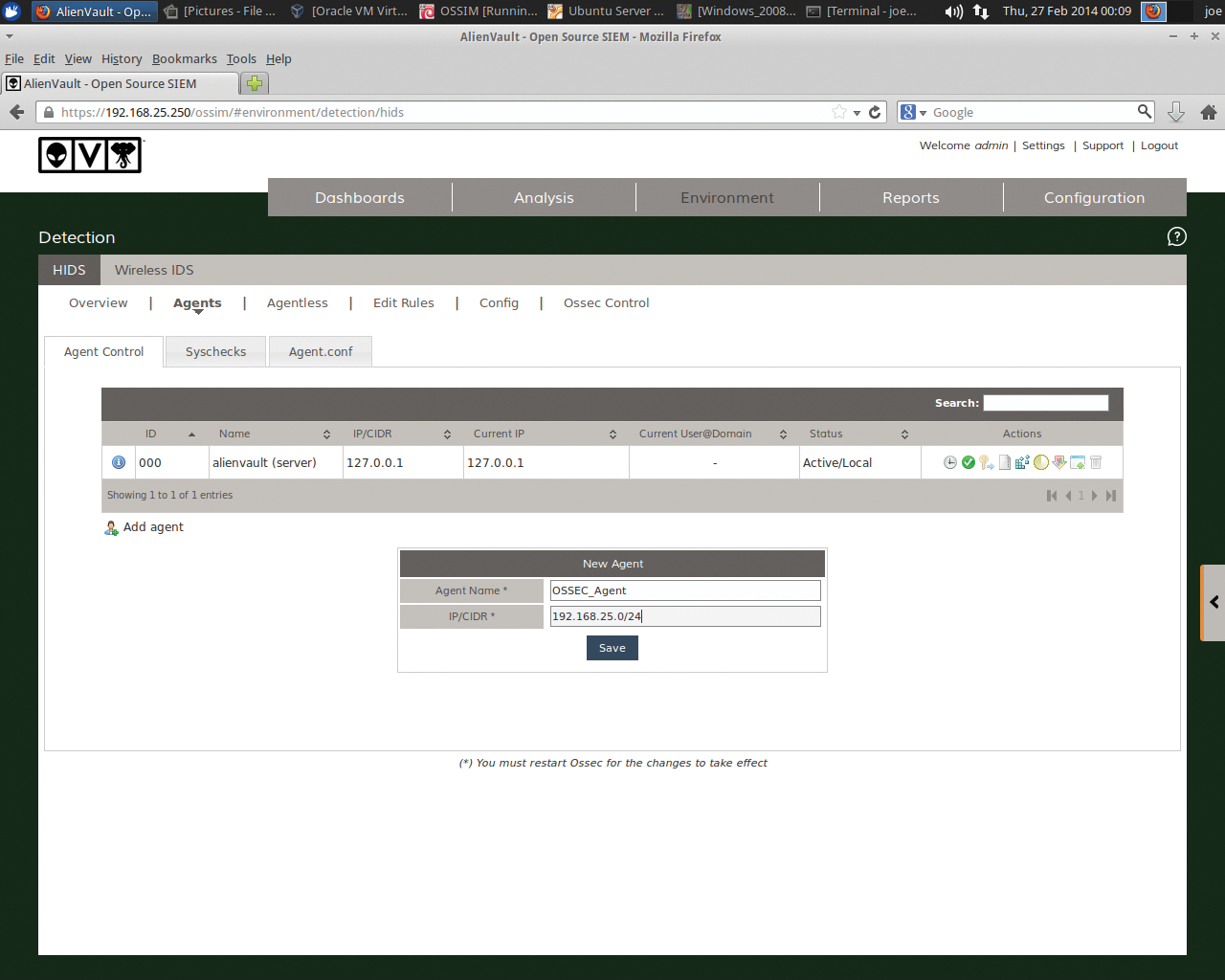
Task: Go to first page of agents table
Action: (1052, 496)
